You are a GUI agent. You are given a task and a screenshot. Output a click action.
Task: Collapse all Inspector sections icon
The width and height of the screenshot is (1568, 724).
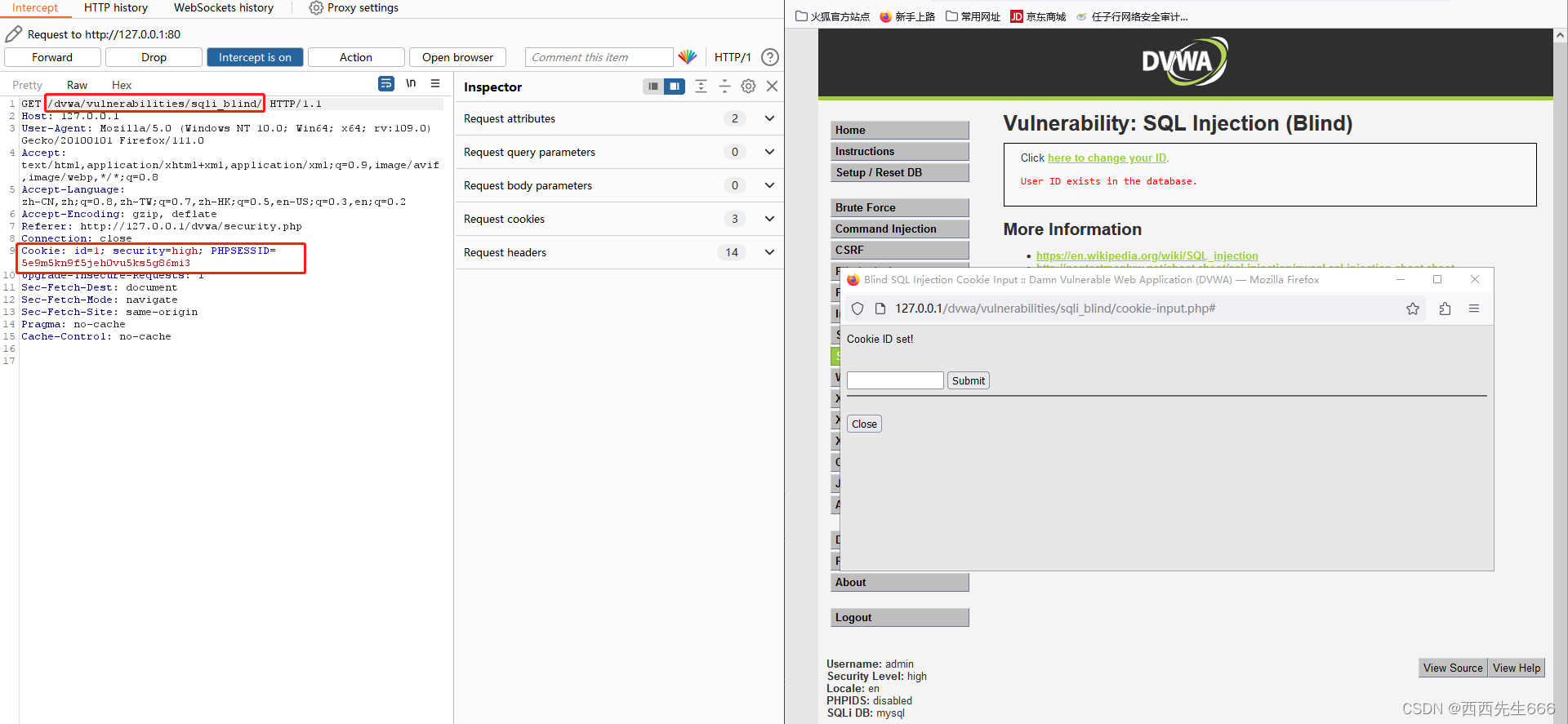coord(724,87)
